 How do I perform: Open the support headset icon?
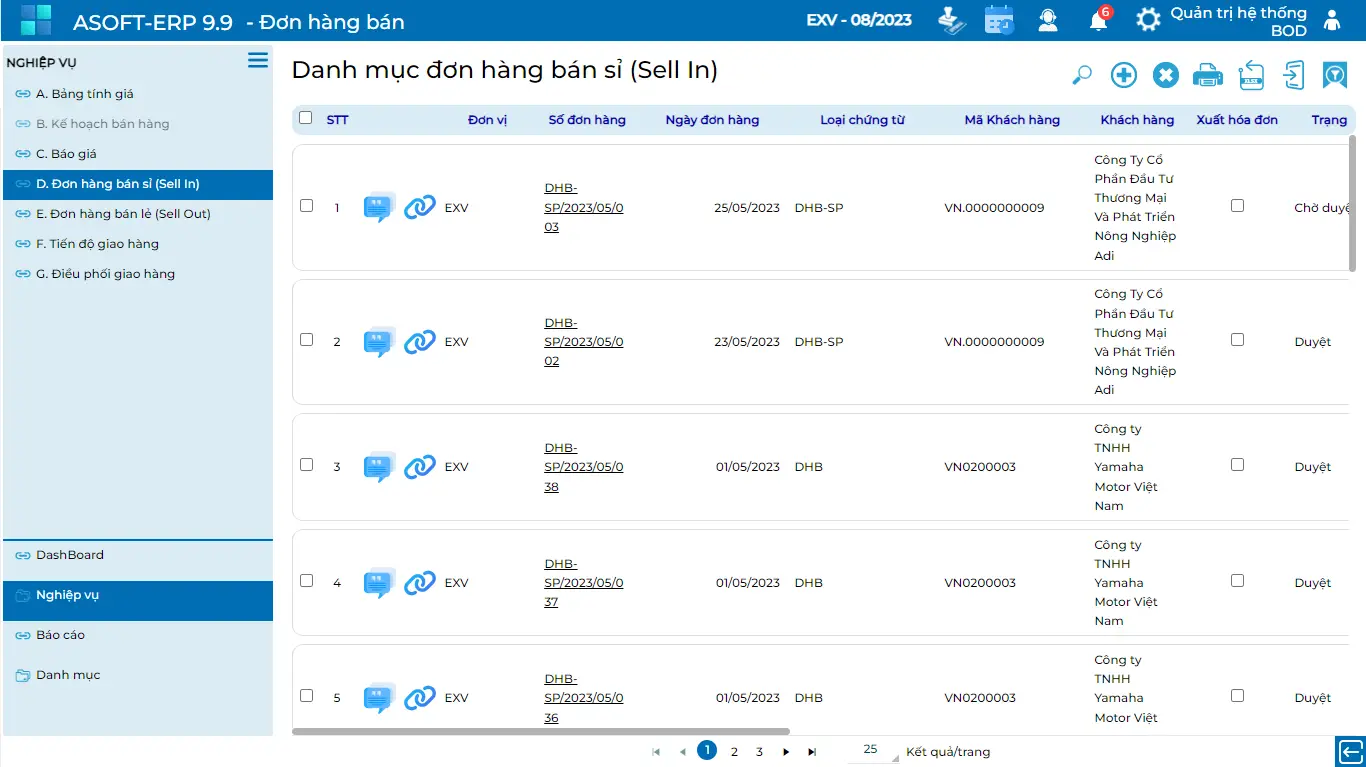(1048, 20)
